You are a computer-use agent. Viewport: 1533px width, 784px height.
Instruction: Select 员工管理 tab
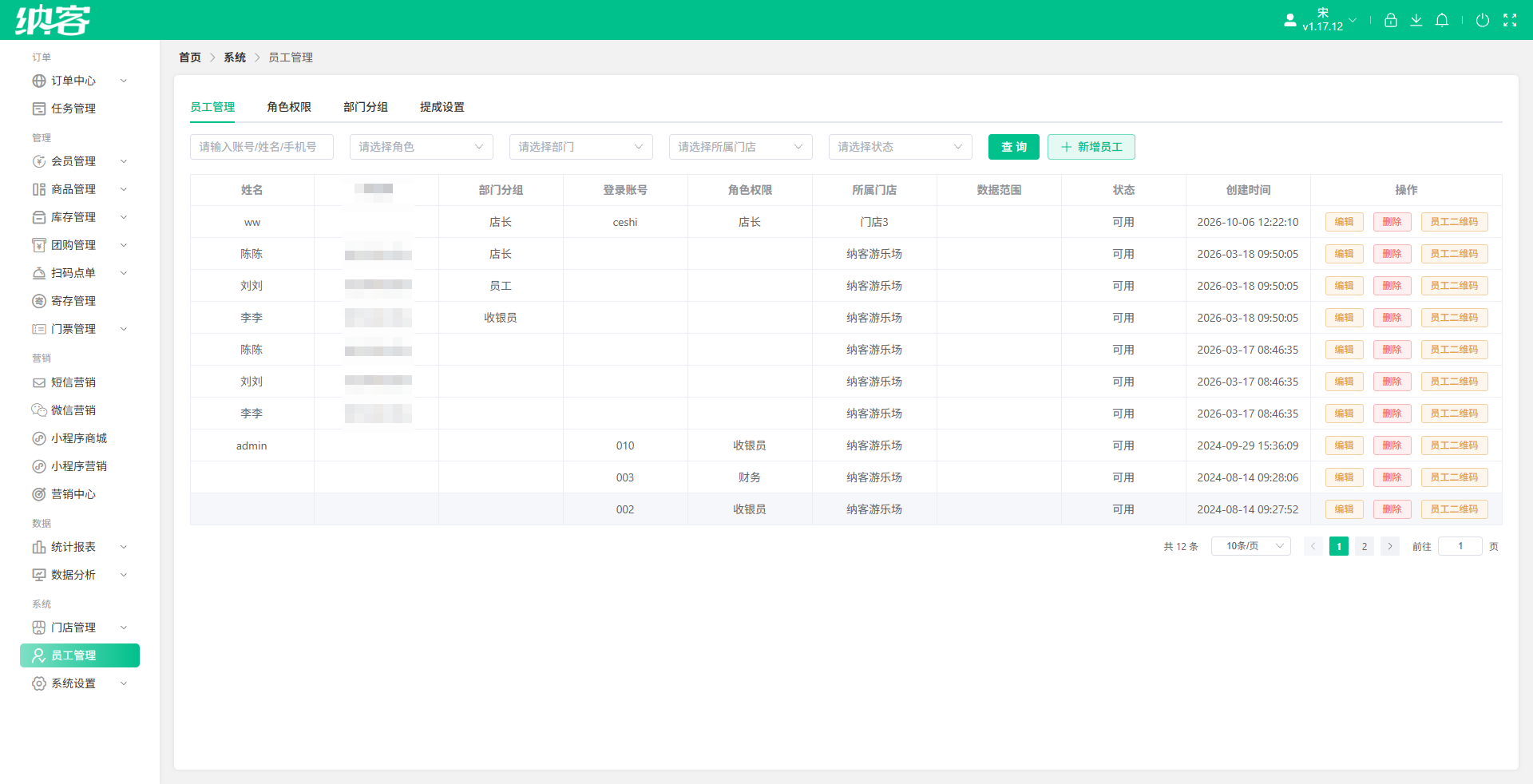212,107
